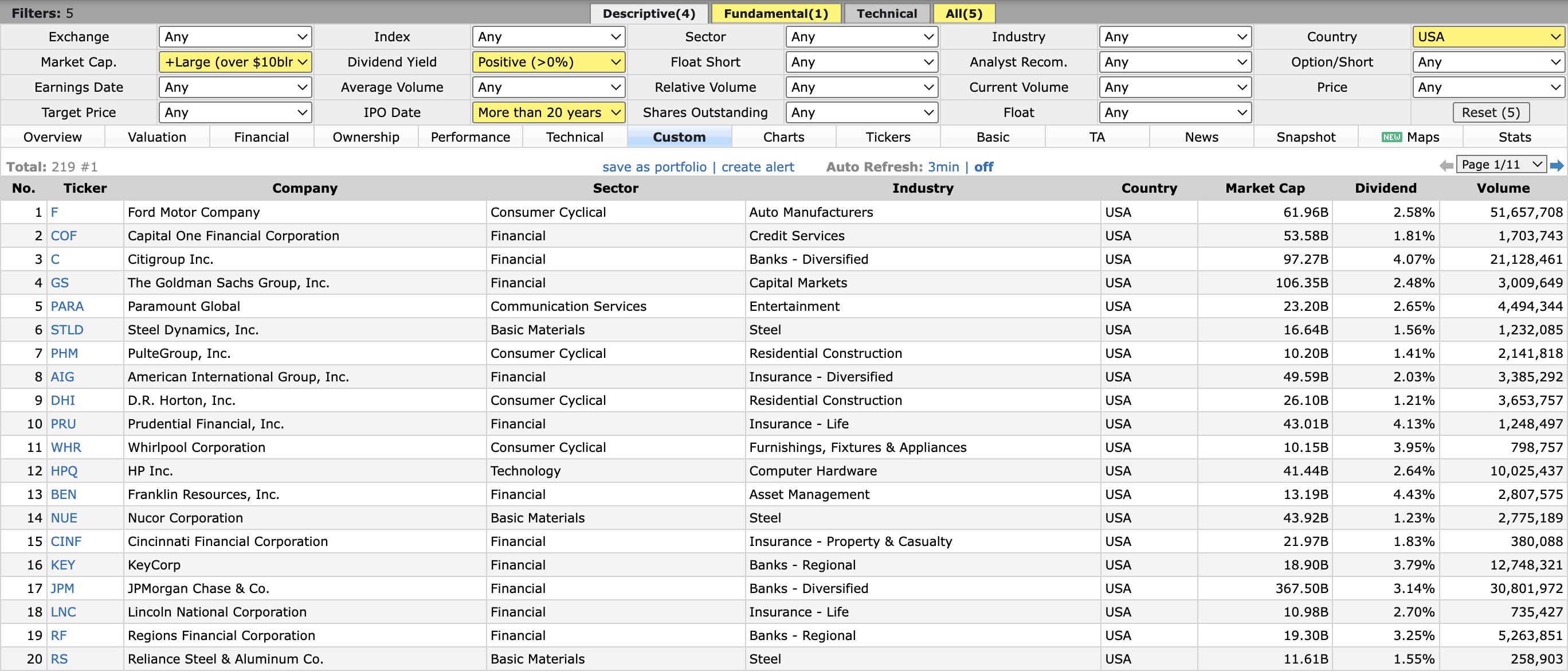1568x671 pixels.
Task: Go to next page with right arrow
Action: (1557, 166)
